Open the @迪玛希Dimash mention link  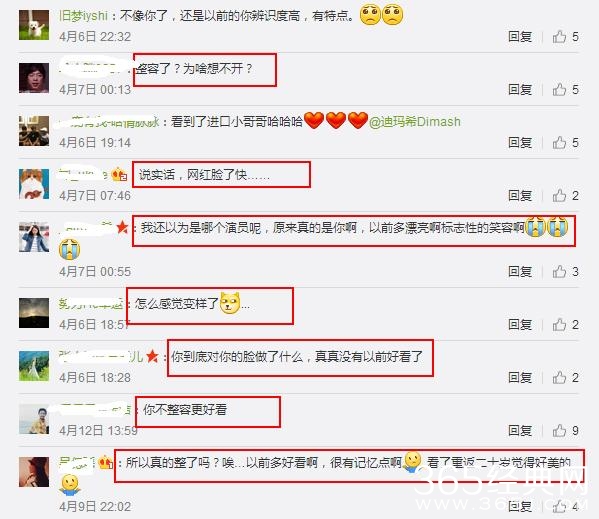pyautogui.click(x=414, y=121)
